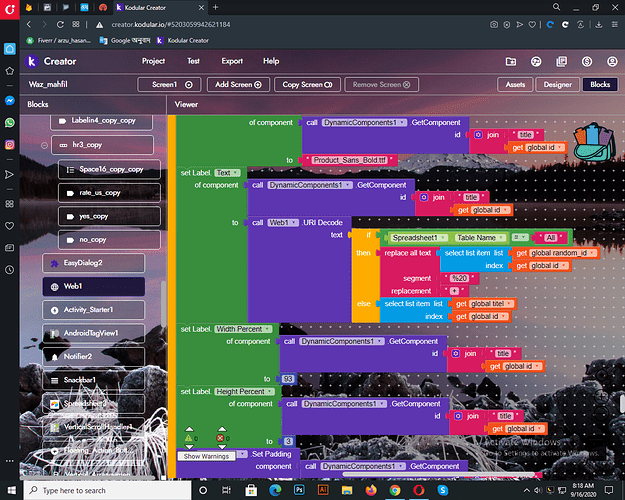Open Photoshop from the Windows taskbar
The image size is (625, 500).
297,491
